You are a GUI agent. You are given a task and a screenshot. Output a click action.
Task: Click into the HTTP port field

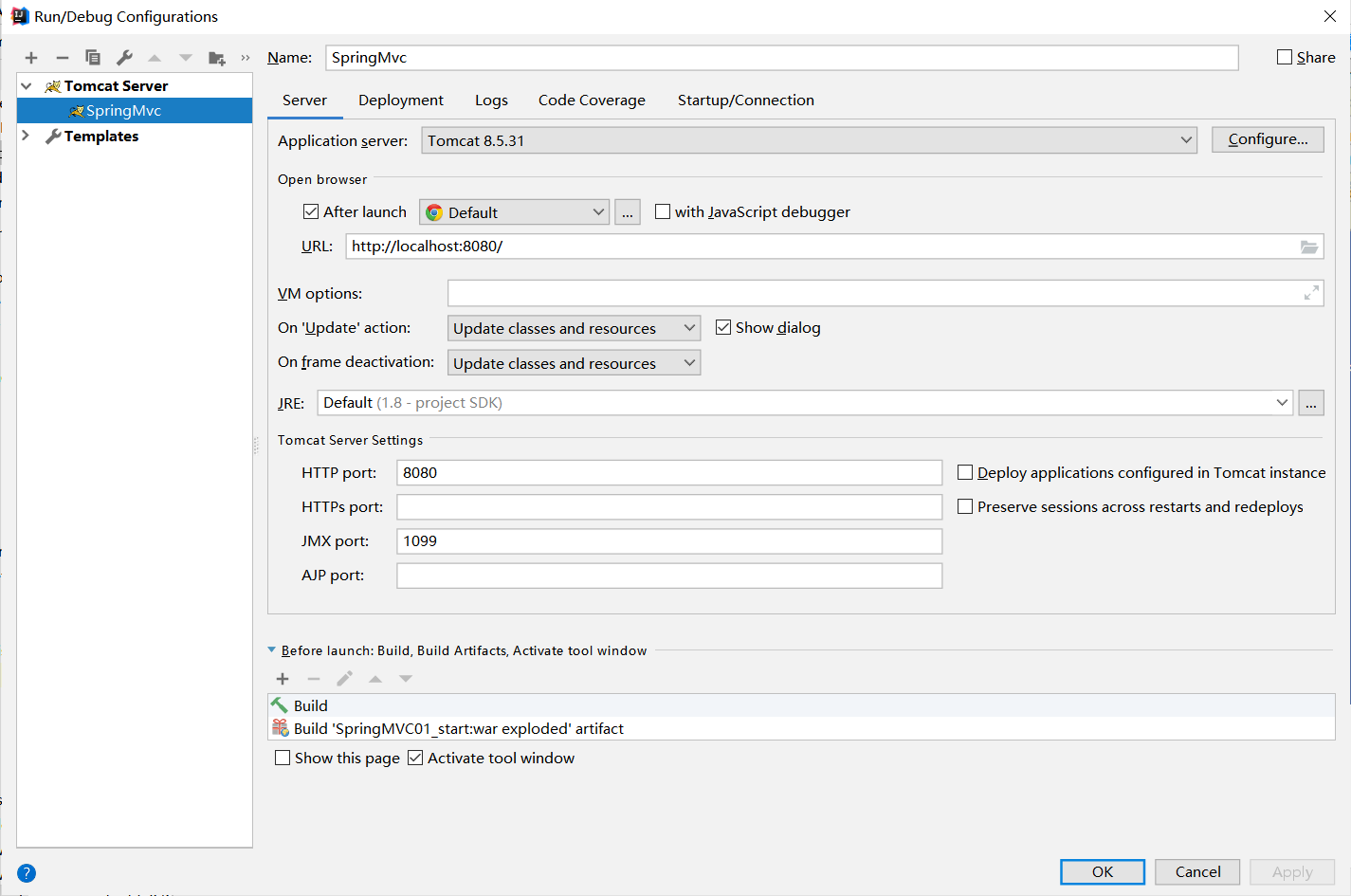point(668,473)
